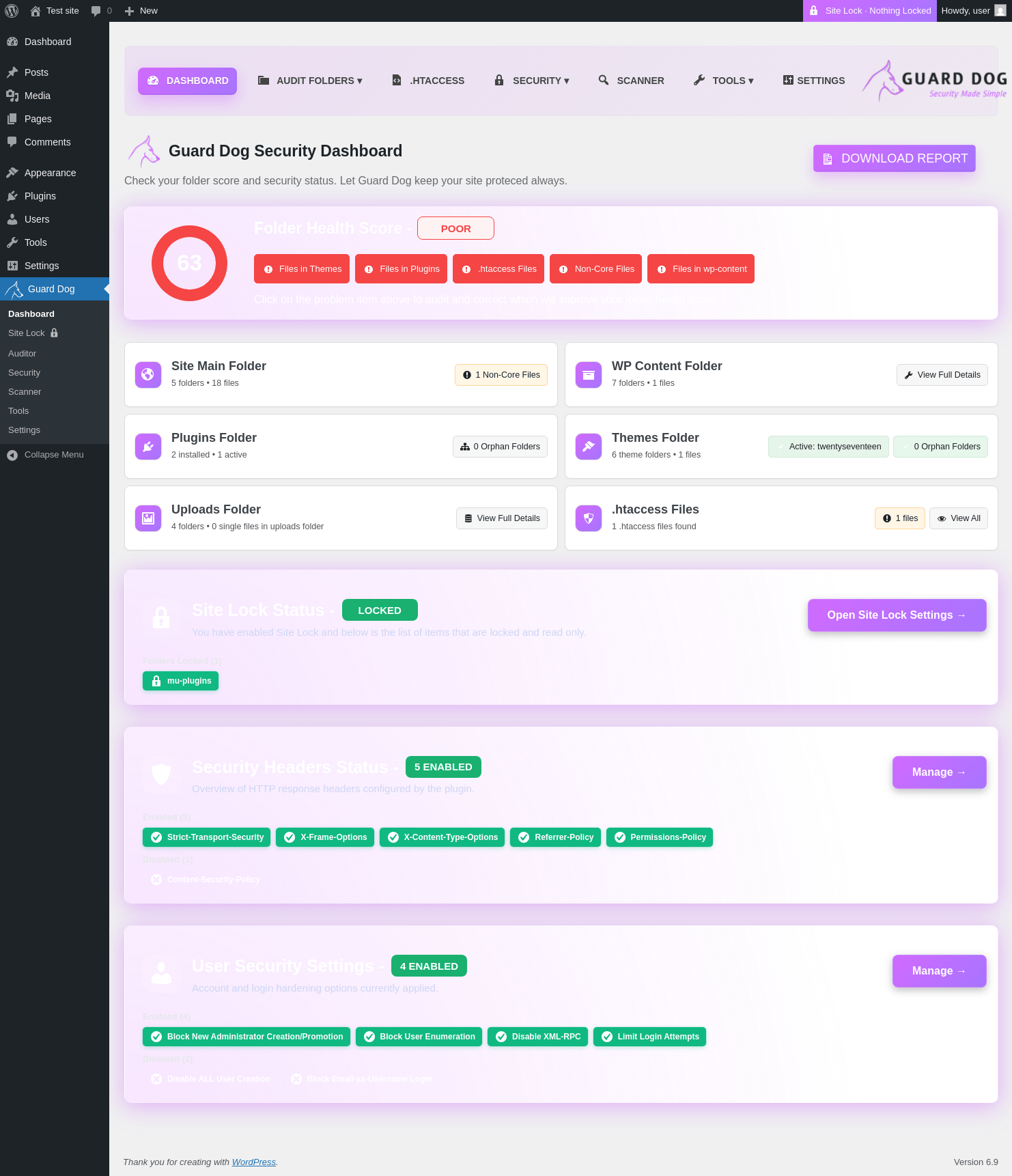The width and height of the screenshot is (1012, 1176).
Task: Open the Comments sidebar menu item
Action: tap(55, 142)
